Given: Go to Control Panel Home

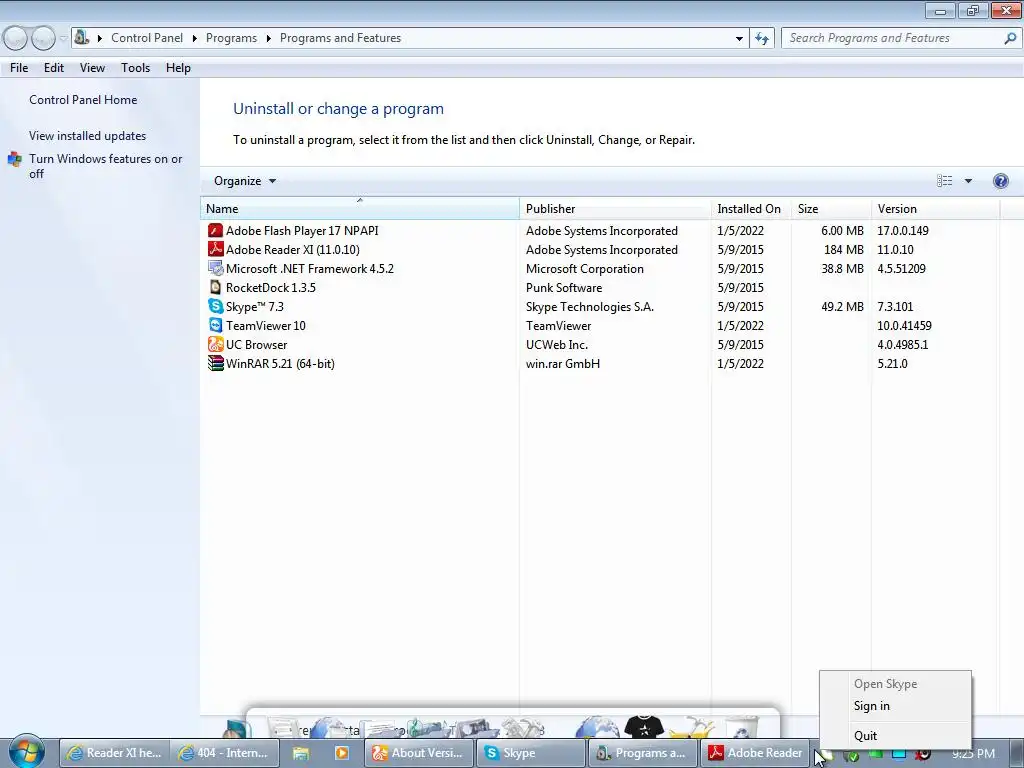Looking at the screenshot, I should [83, 100].
